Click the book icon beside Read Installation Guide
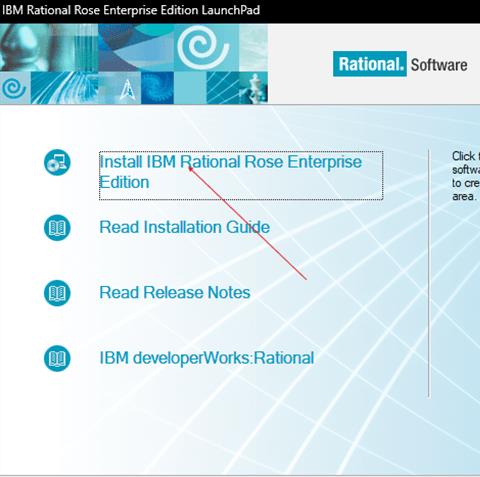Image resolution: width=480 pixels, height=477 pixels. (x=57, y=228)
